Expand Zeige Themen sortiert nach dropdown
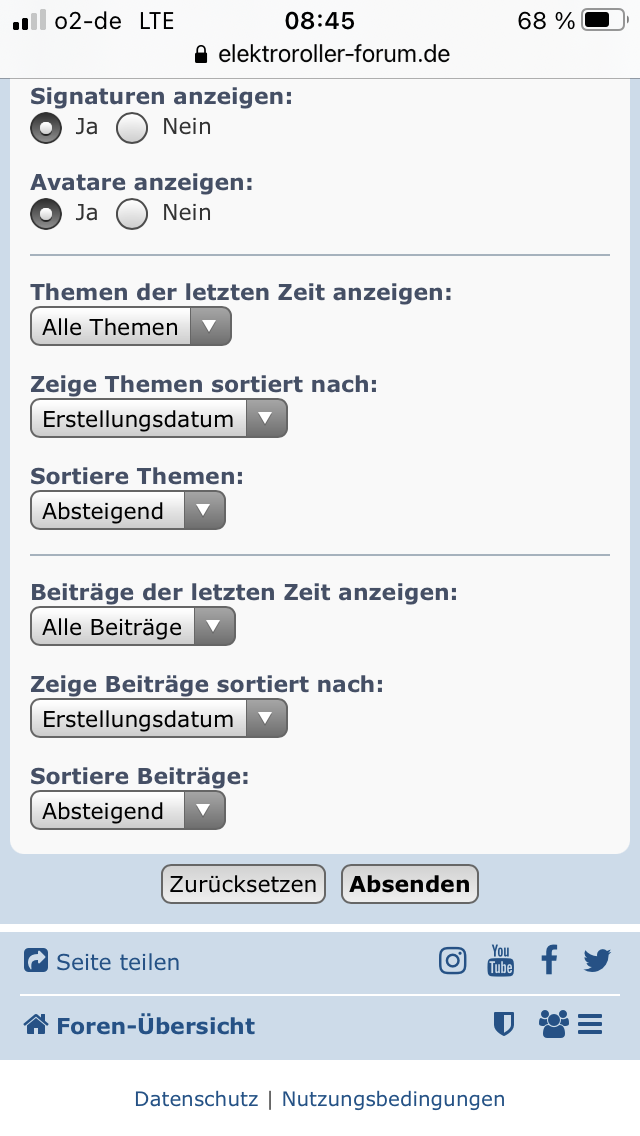Image resolution: width=640 pixels, height=1136 pixels. (x=159, y=419)
